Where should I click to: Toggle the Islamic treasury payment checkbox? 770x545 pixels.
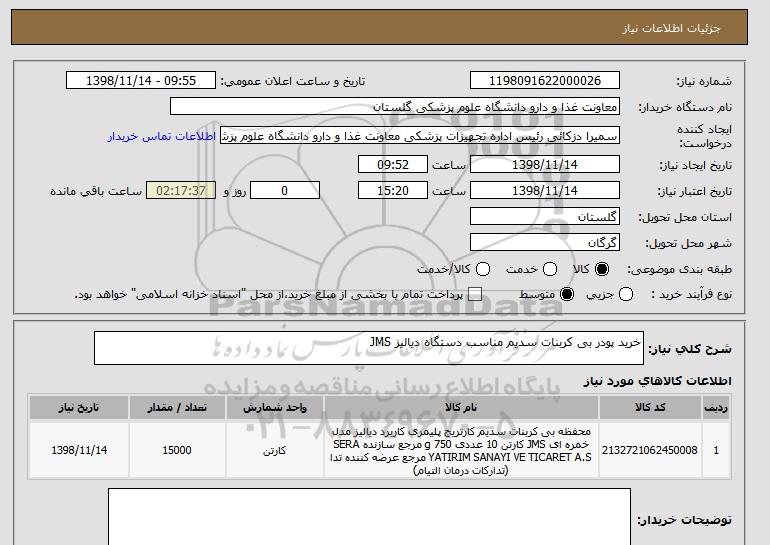coord(475,295)
